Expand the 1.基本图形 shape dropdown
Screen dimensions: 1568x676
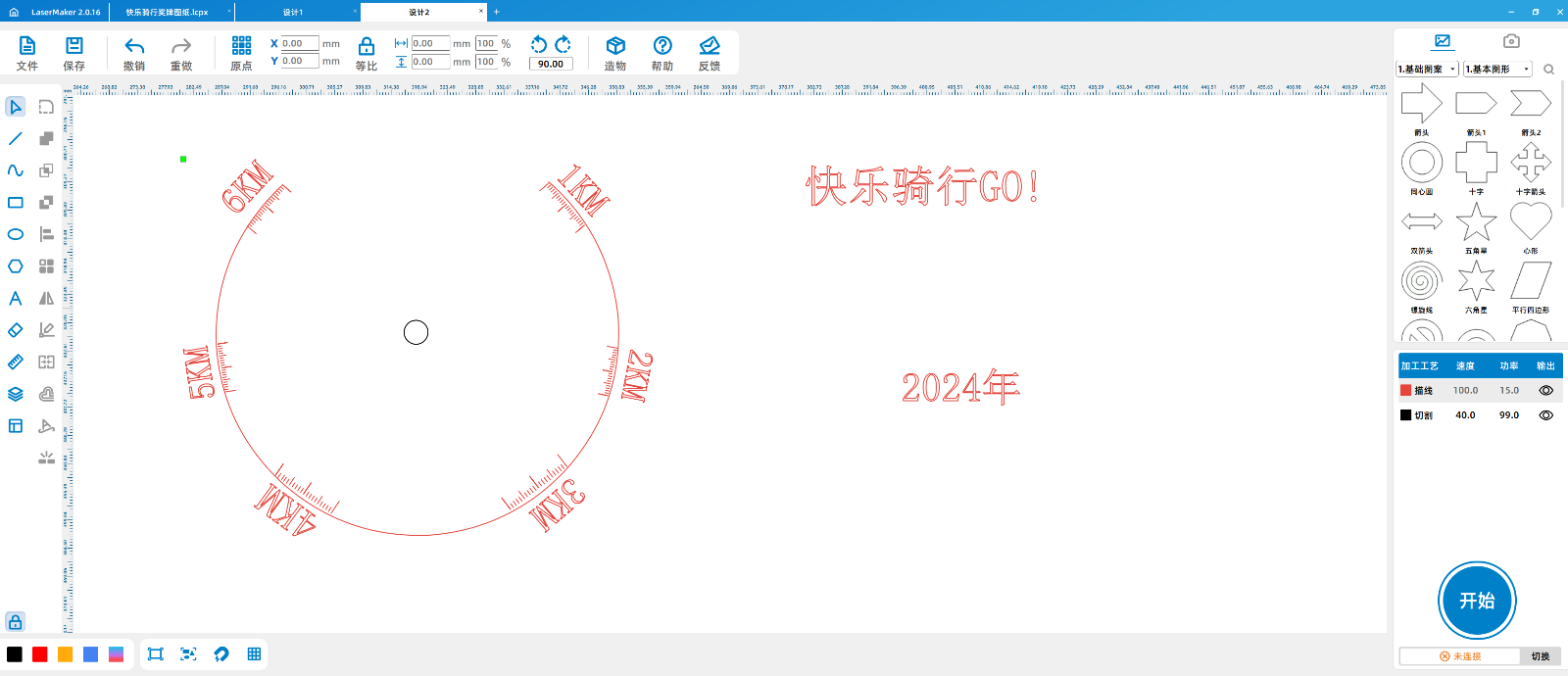[x=1497, y=70]
